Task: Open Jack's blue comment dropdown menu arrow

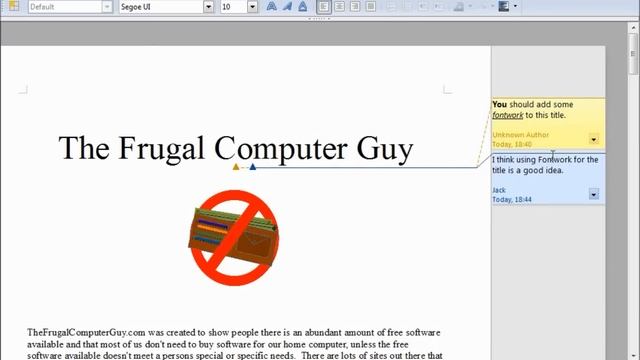Action: [594, 194]
